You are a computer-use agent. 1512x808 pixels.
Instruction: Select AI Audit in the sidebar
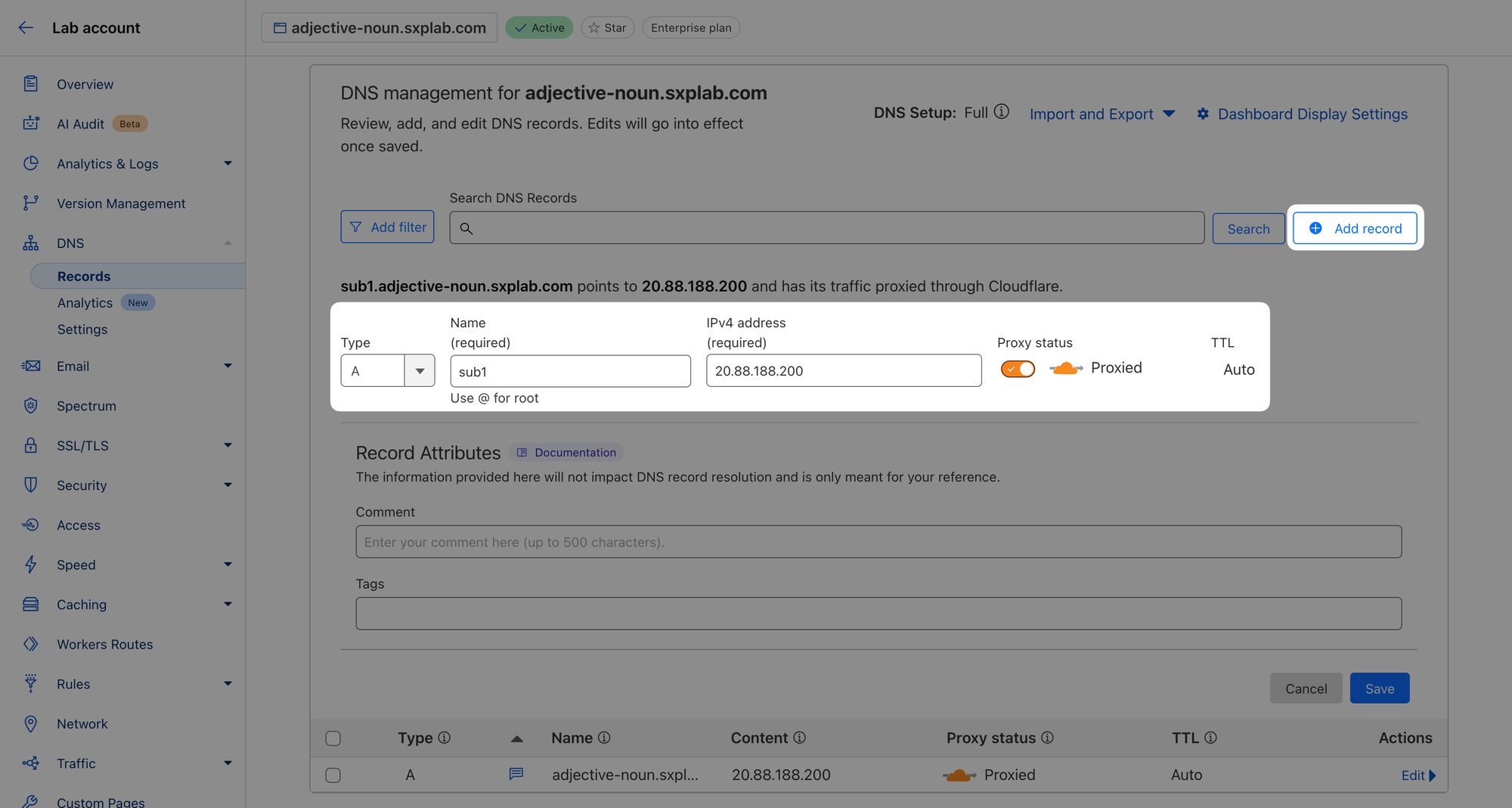[80, 123]
